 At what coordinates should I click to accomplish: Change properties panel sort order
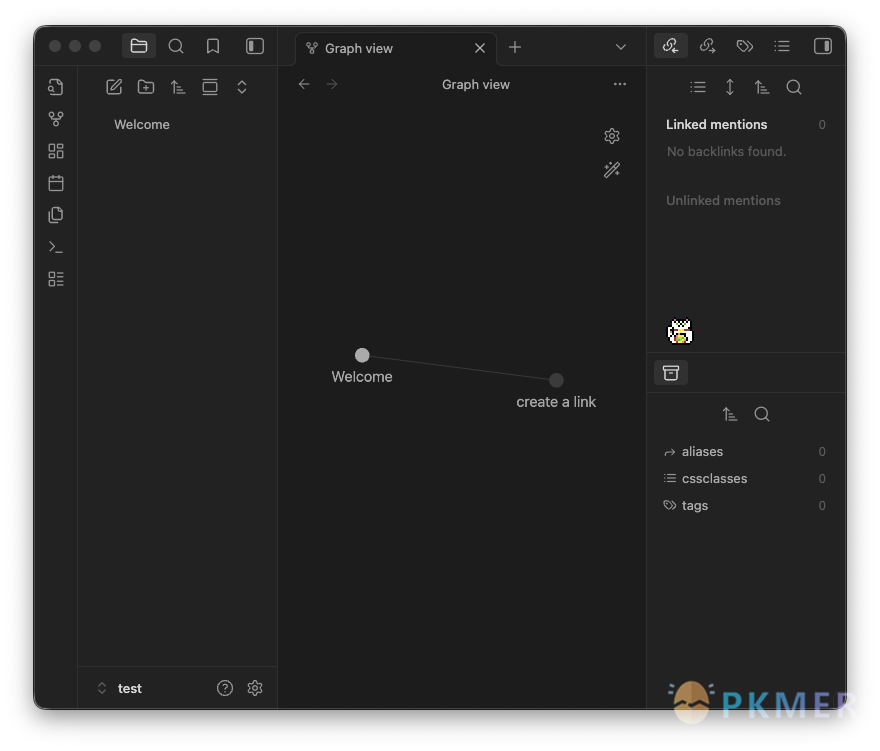[730, 414]
